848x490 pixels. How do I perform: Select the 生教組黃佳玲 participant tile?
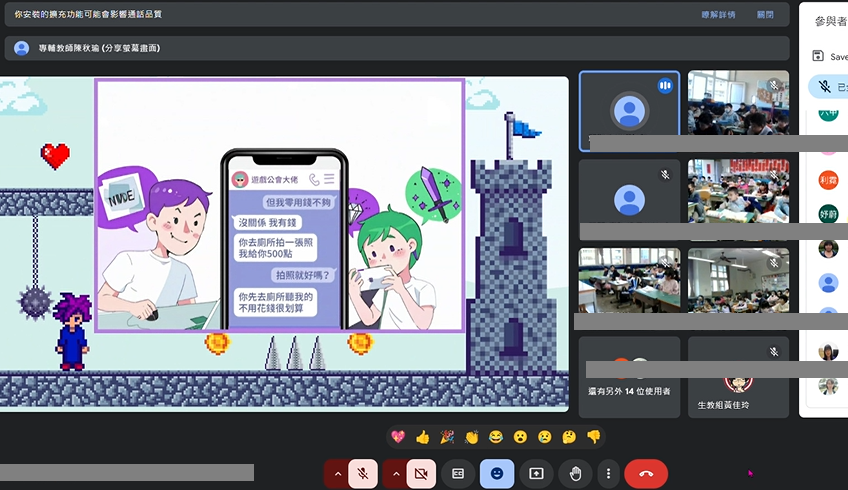[738, 377]
